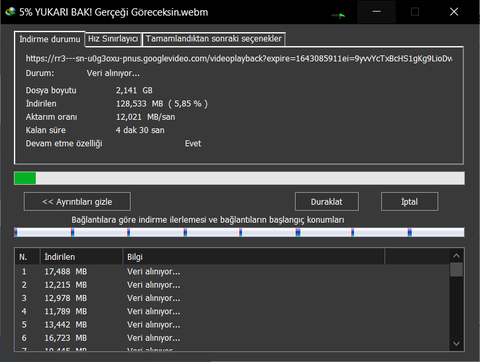The width and height of the screenshot is (480, 362).
Task: Click the green download progress bar
Action: [239, 178]
